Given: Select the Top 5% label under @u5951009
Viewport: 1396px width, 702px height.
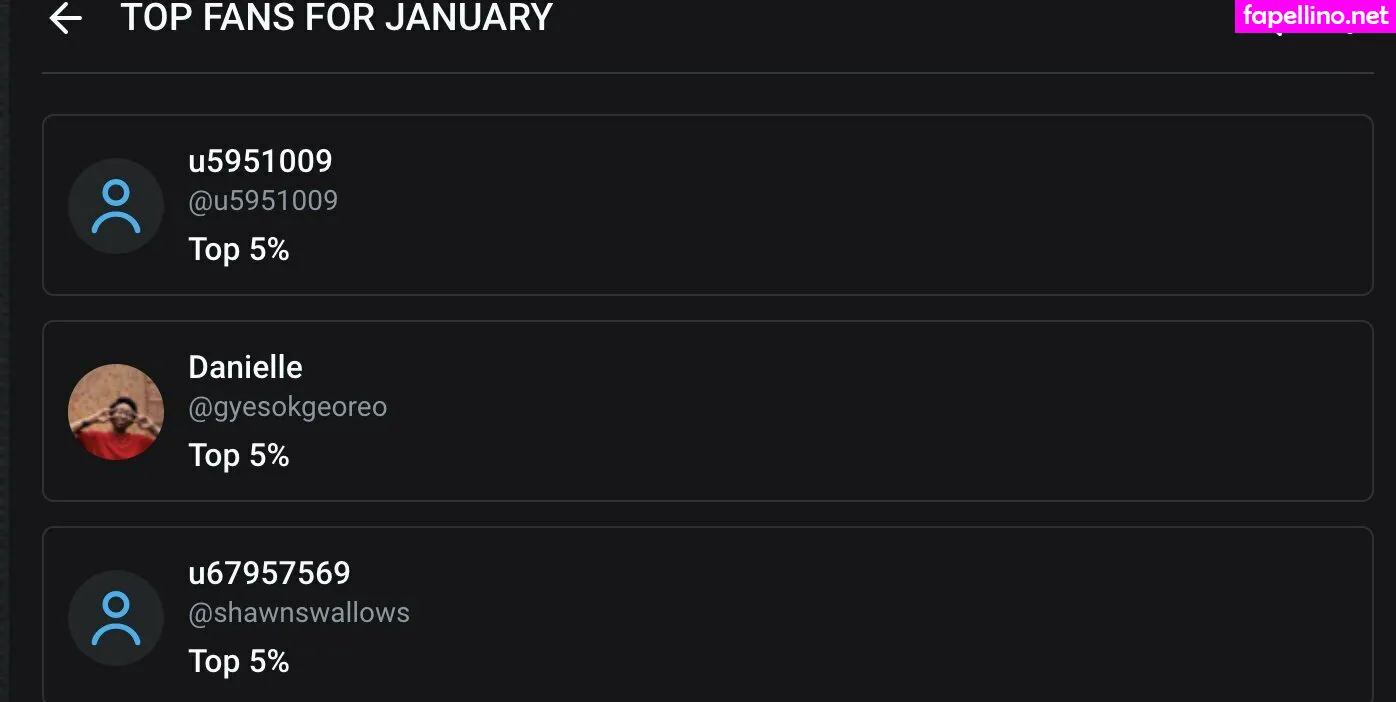Looking at the screenshot, I should [x=239, y=249].
